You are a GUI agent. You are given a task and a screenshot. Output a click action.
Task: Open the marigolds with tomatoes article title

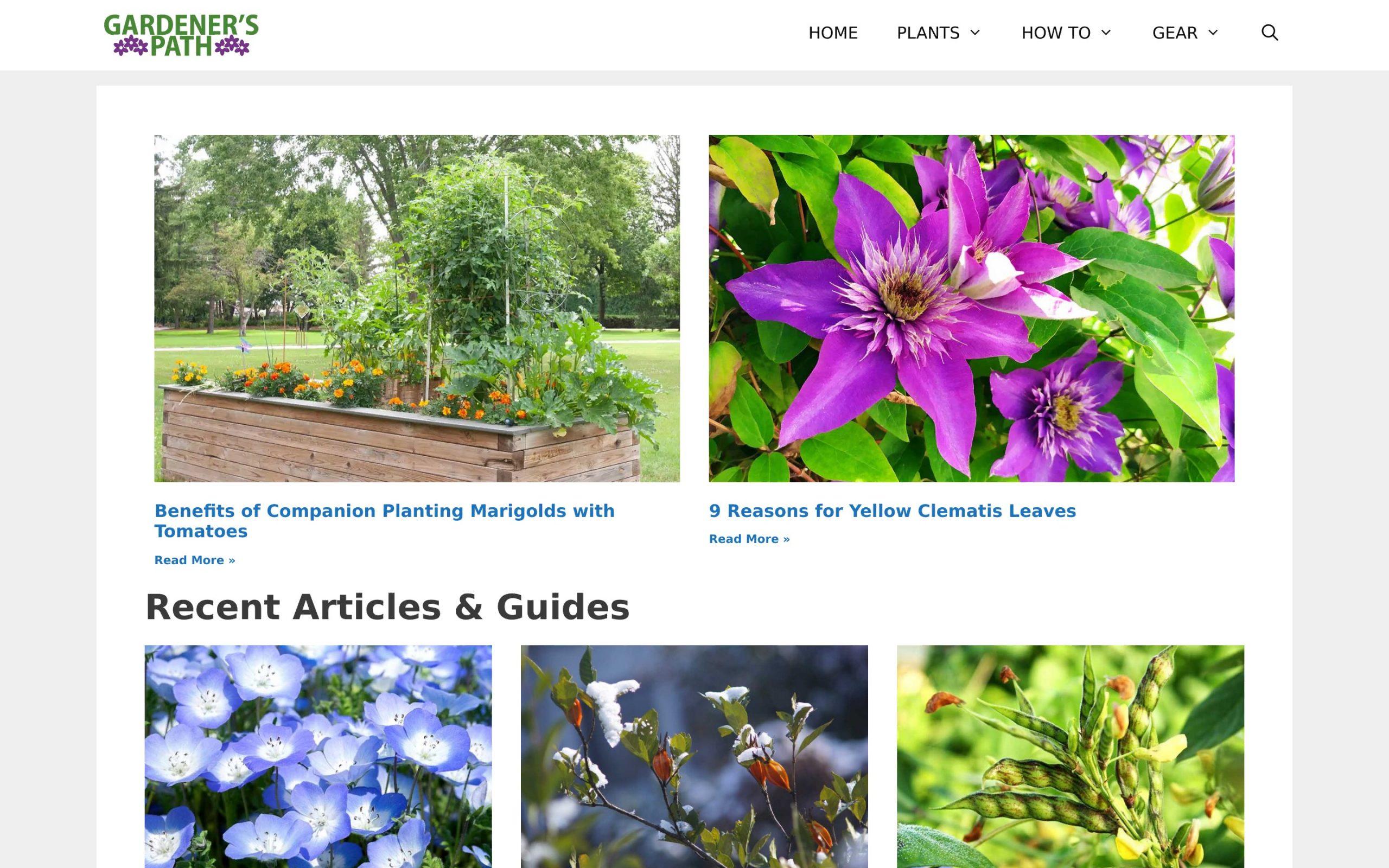(385, 521)
